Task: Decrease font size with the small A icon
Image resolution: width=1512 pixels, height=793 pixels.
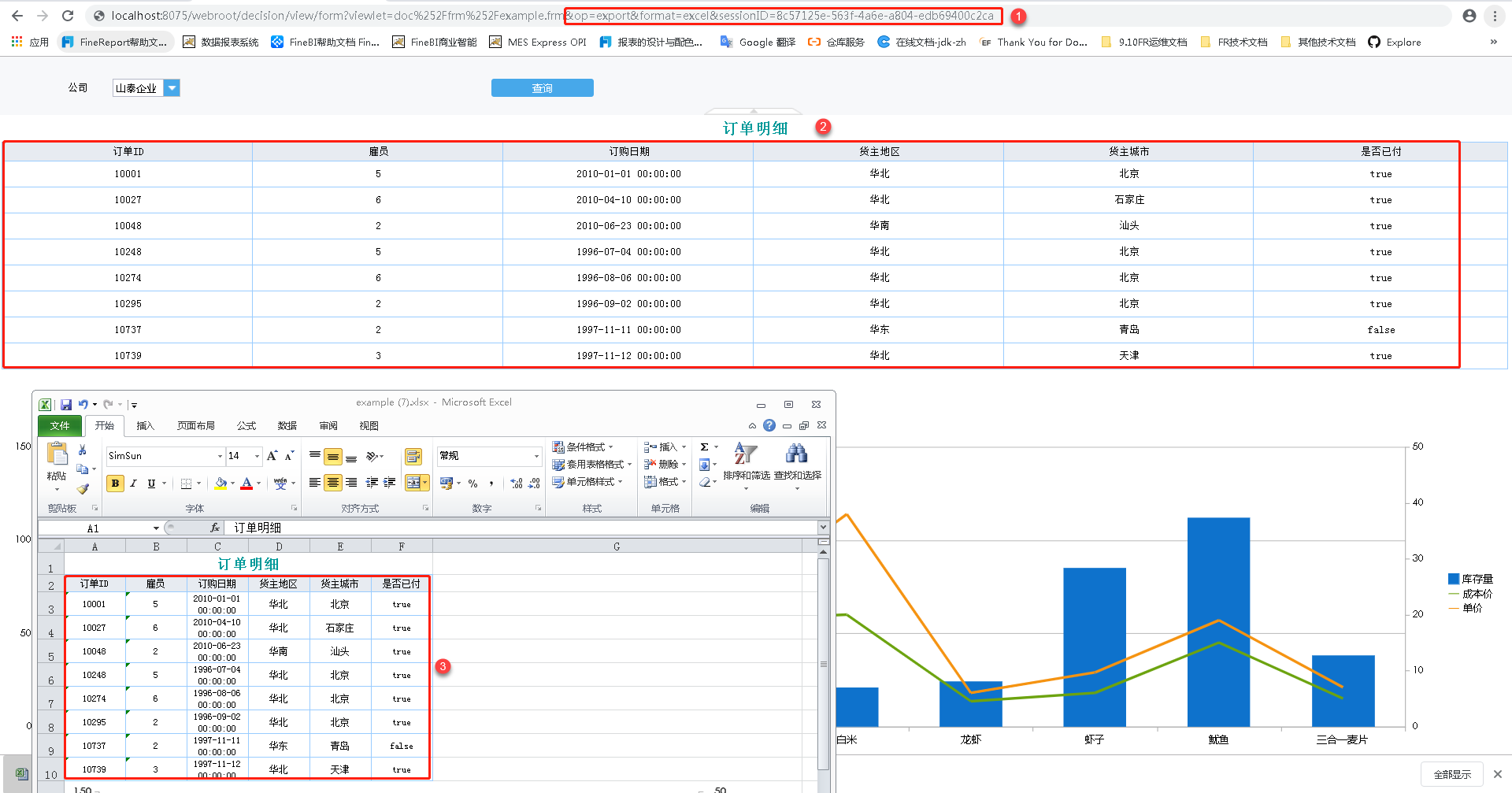Action: [290, 456]
